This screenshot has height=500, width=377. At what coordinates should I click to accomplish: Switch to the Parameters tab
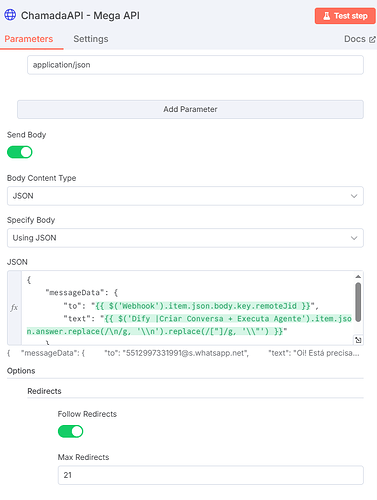(x=29, y=39)
